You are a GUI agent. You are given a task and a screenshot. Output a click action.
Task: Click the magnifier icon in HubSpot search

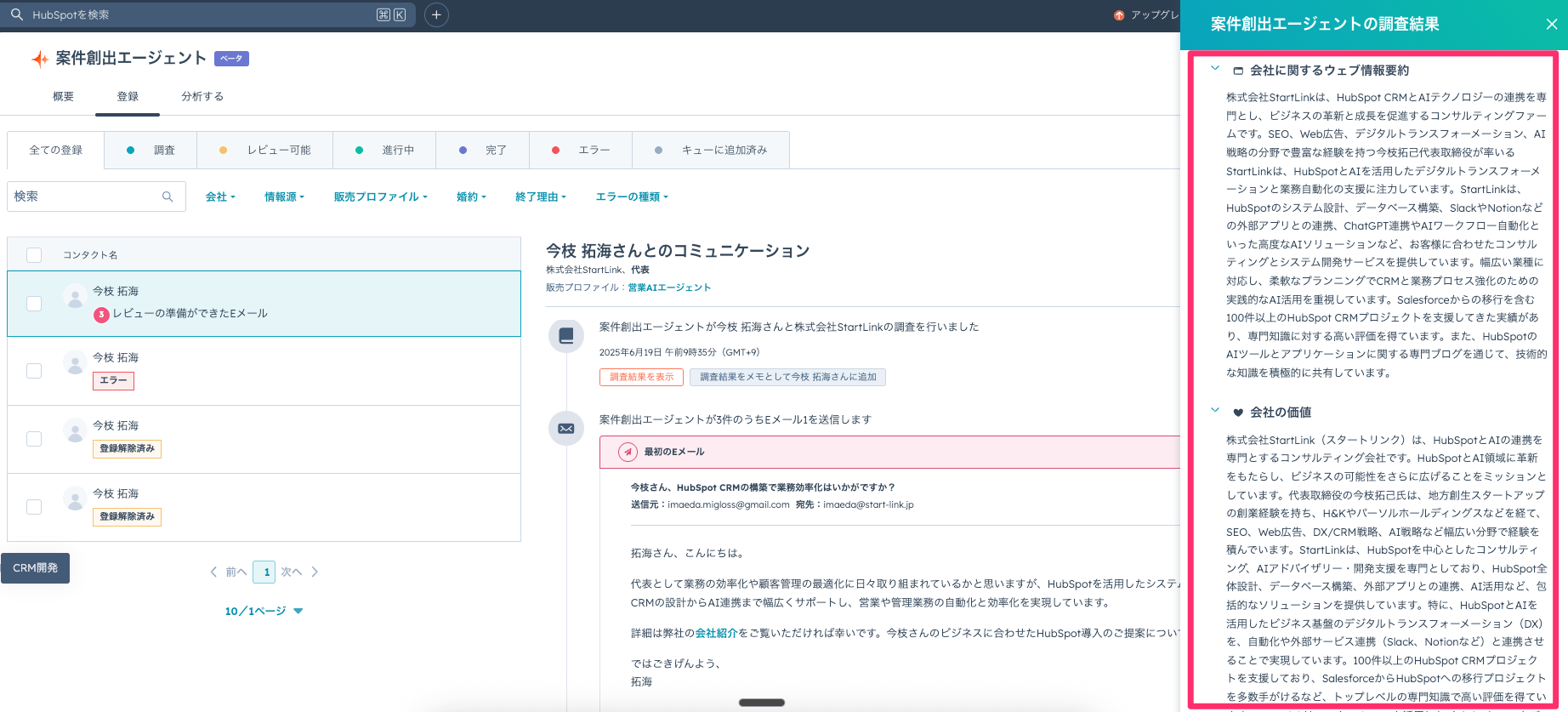[x=17, y=14]
